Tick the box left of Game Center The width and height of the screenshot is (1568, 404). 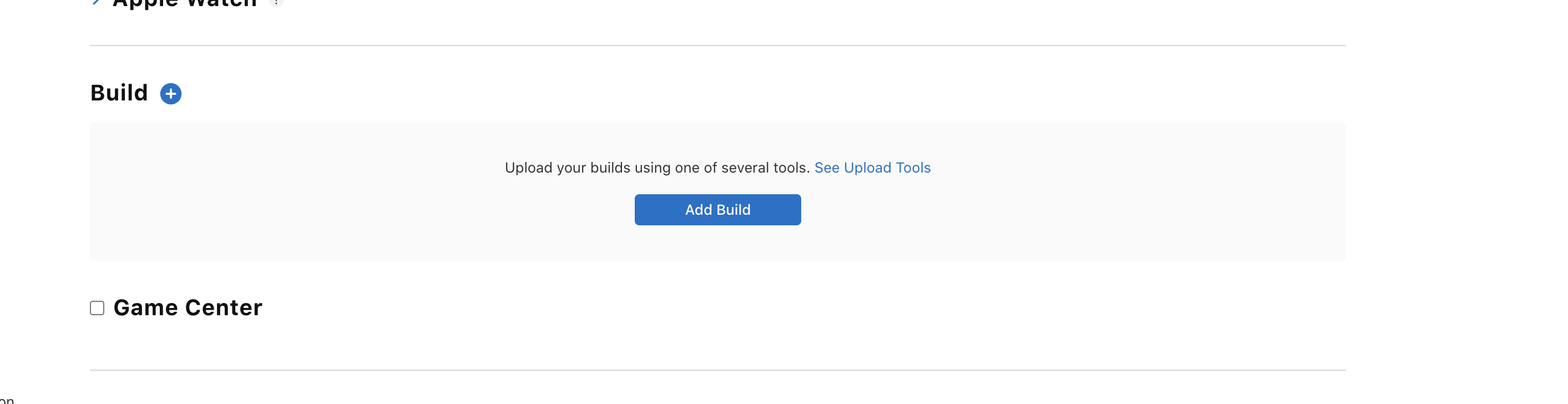click(x=98, y=308)
